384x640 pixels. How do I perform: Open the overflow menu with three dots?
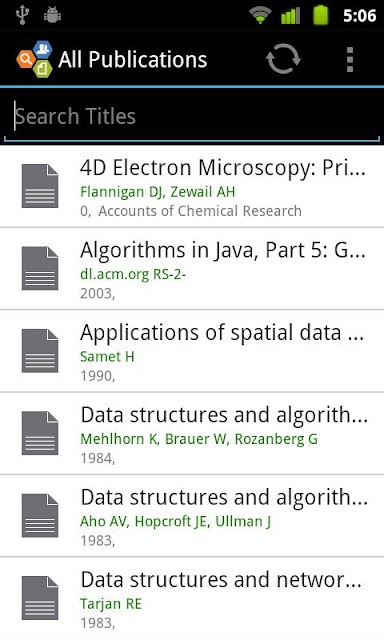coord(350,60)
